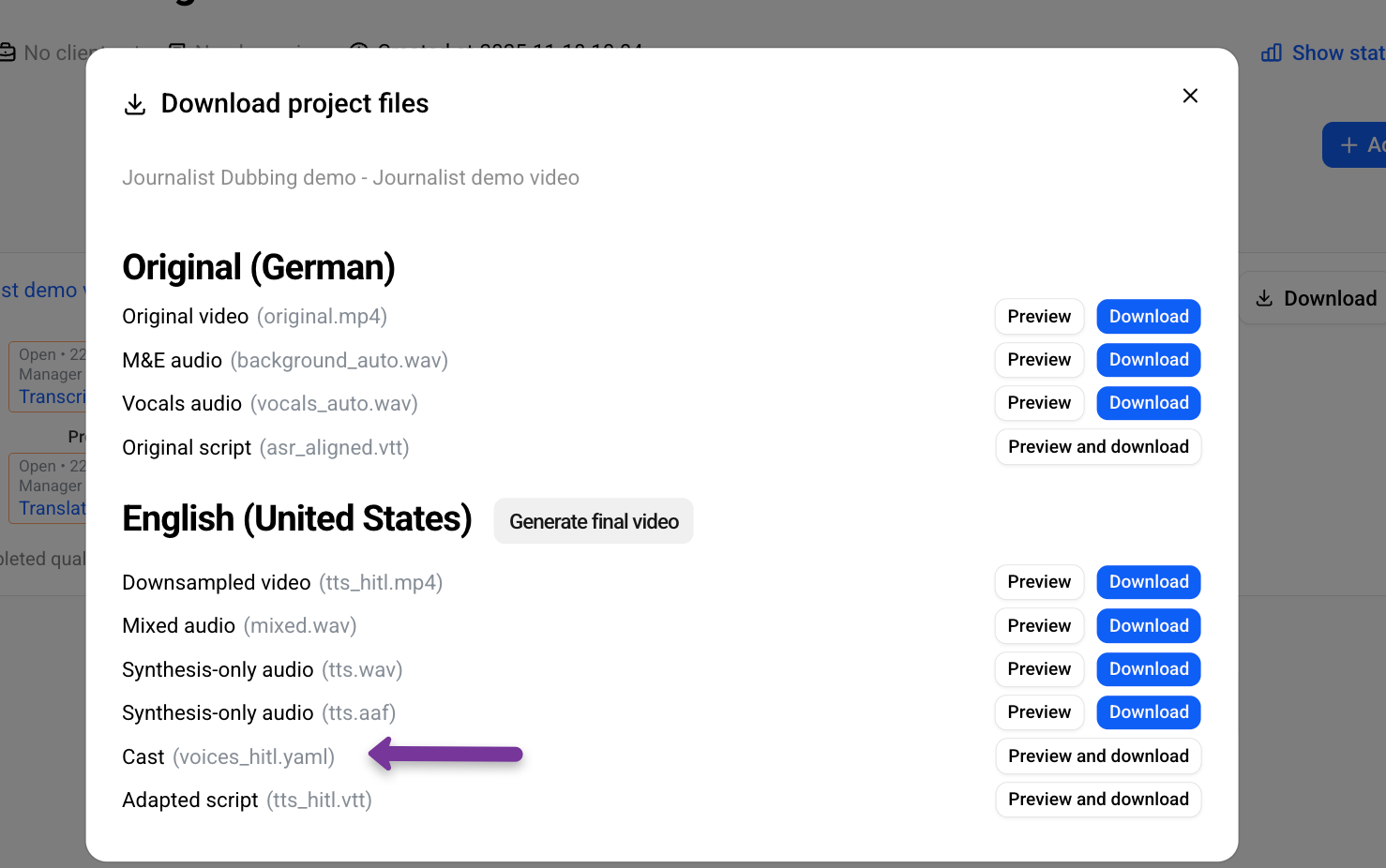Viewport: 1386px width, 868px height.
Task: Download the Mixed audio mixed.wav
Action: 1149,626
